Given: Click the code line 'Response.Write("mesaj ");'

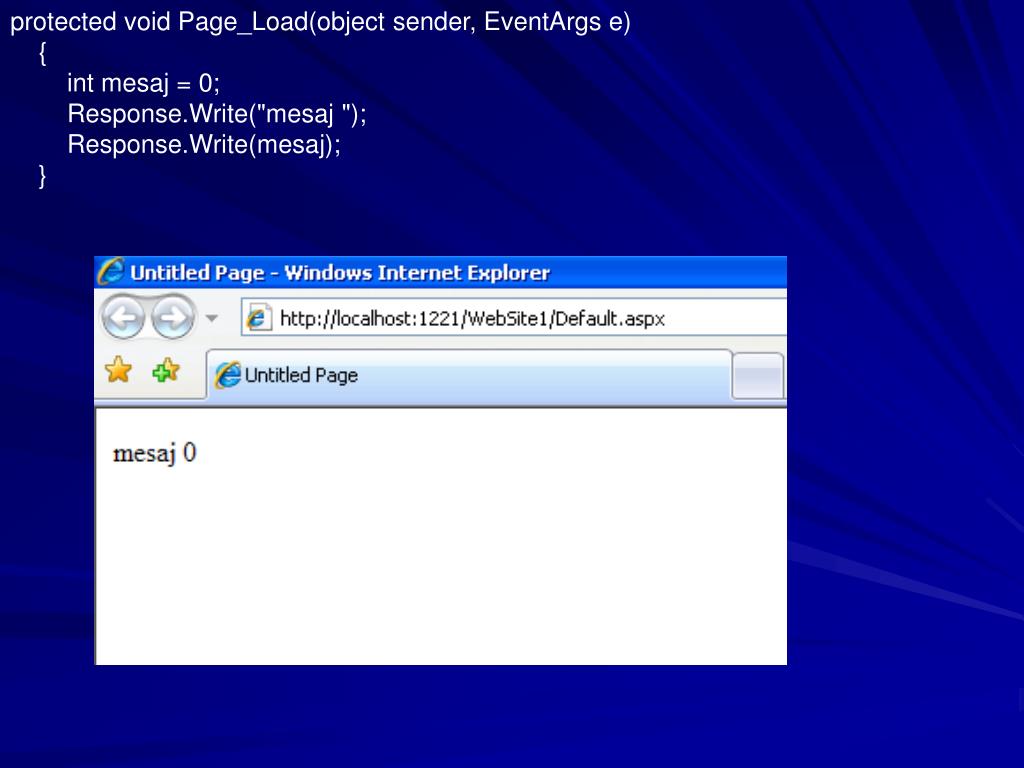Looking at the screenshot, I should coord(217,114).
